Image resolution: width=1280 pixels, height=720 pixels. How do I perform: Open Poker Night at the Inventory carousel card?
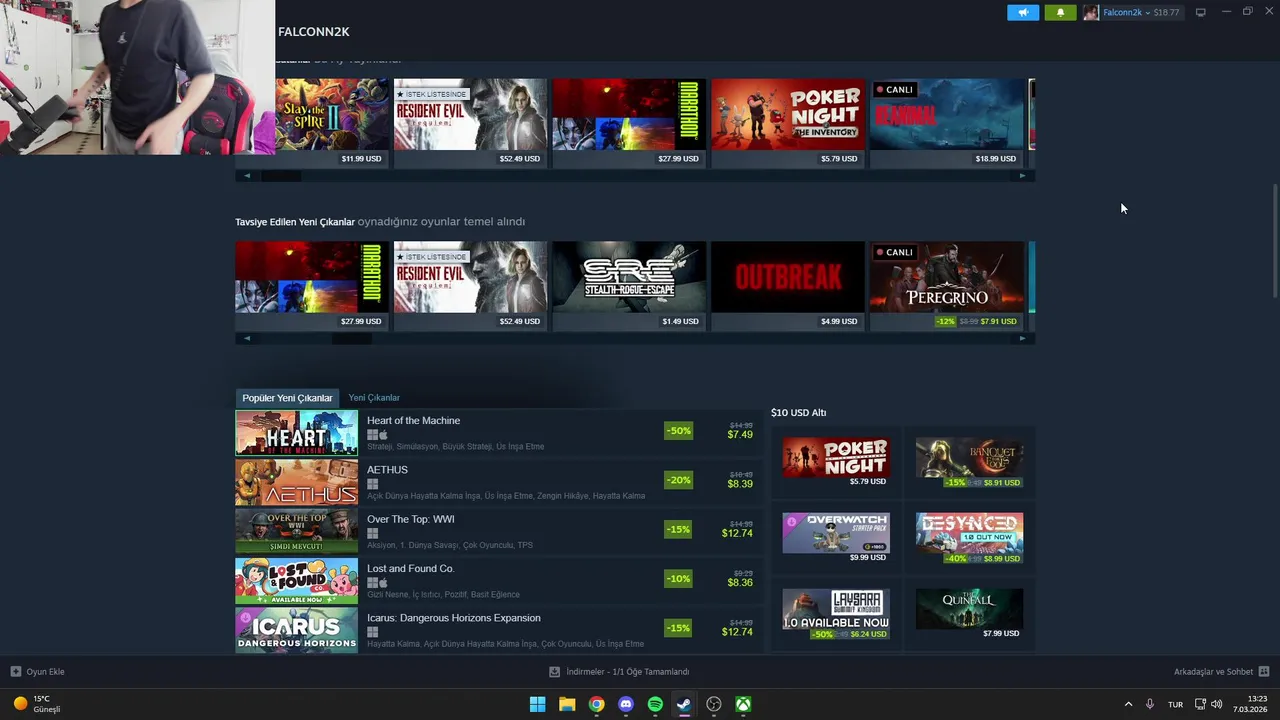point(788,122)
